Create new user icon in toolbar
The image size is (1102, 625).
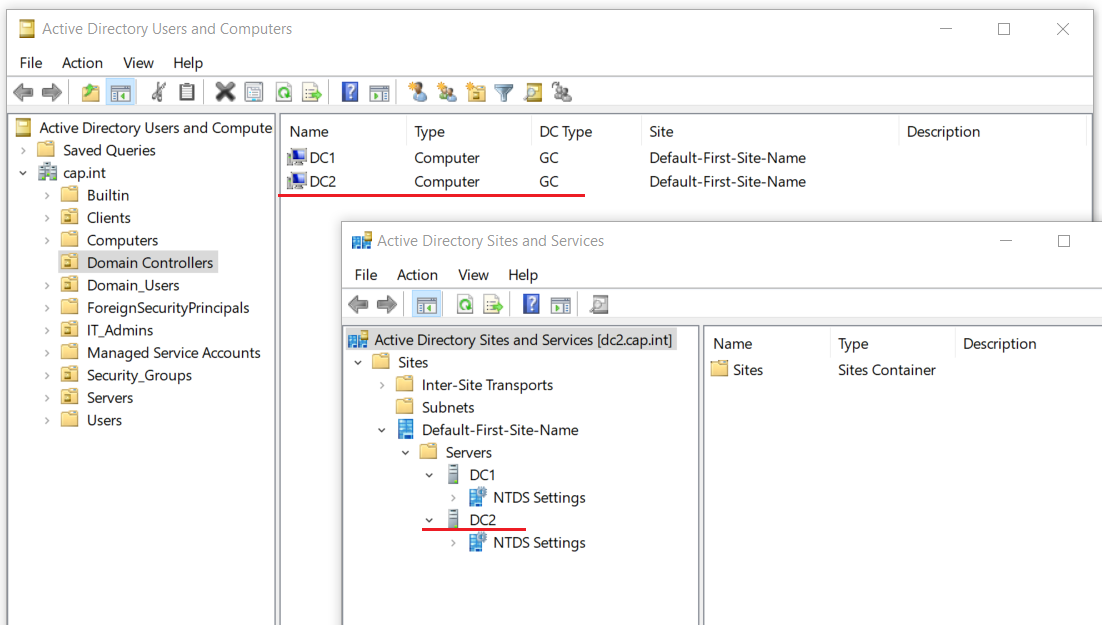tap(417, 92)
